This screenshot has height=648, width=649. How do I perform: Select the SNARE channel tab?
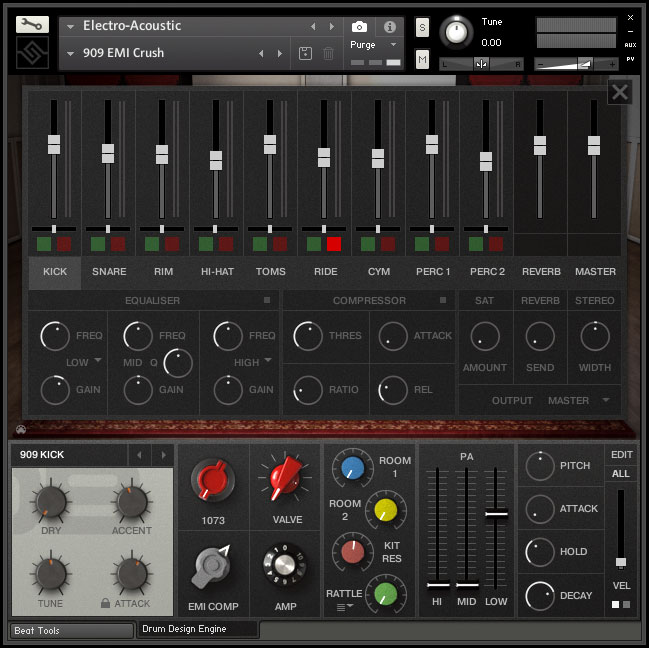[109, 271]
